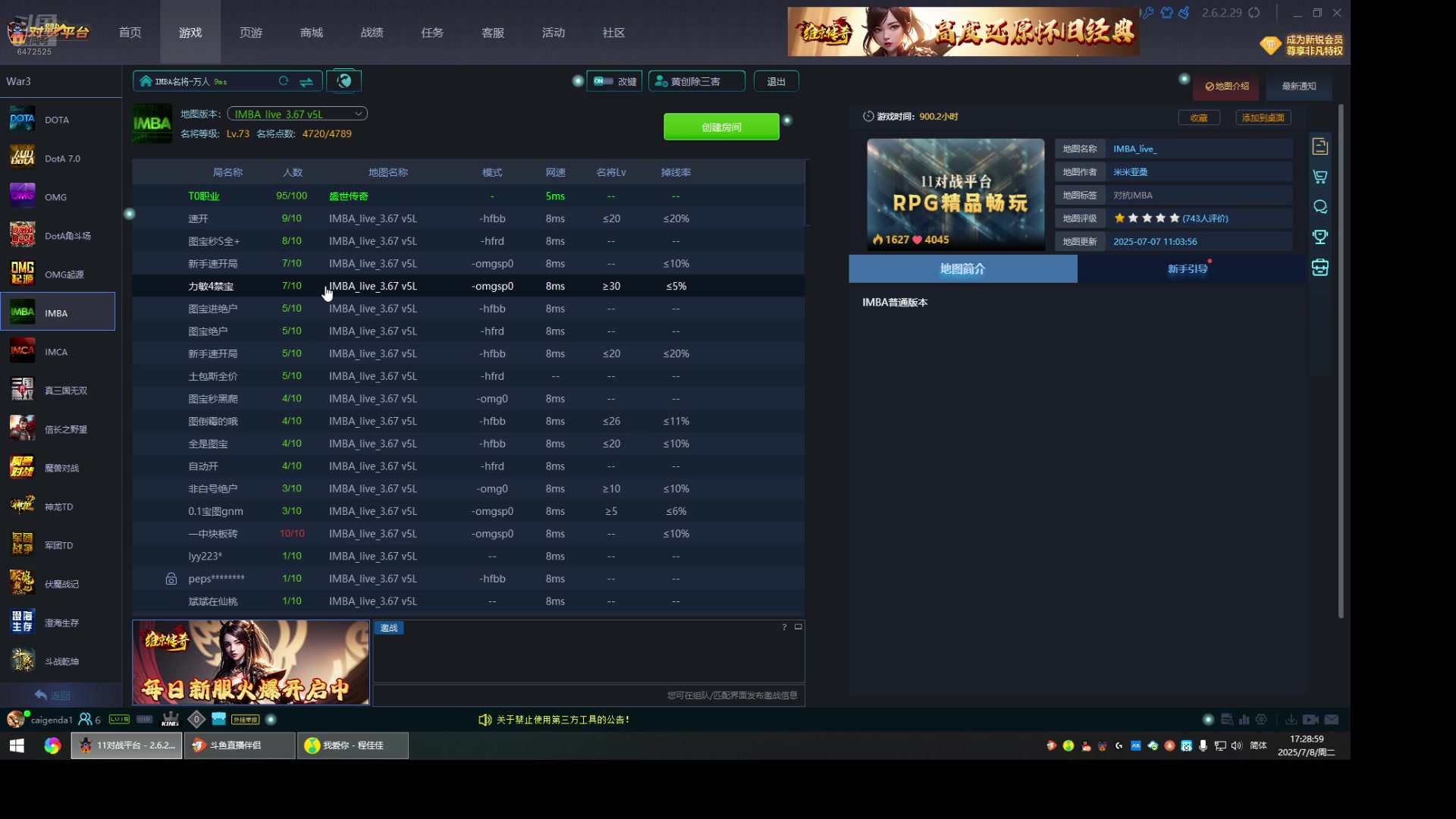Open the DOTA game entry in sidebar
Screen dimensions: 1456x819
[58, 120]
